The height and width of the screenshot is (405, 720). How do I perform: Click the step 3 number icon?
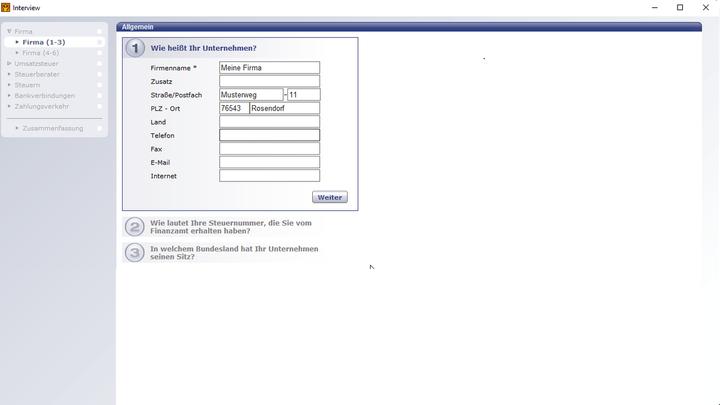coord(135,253)
